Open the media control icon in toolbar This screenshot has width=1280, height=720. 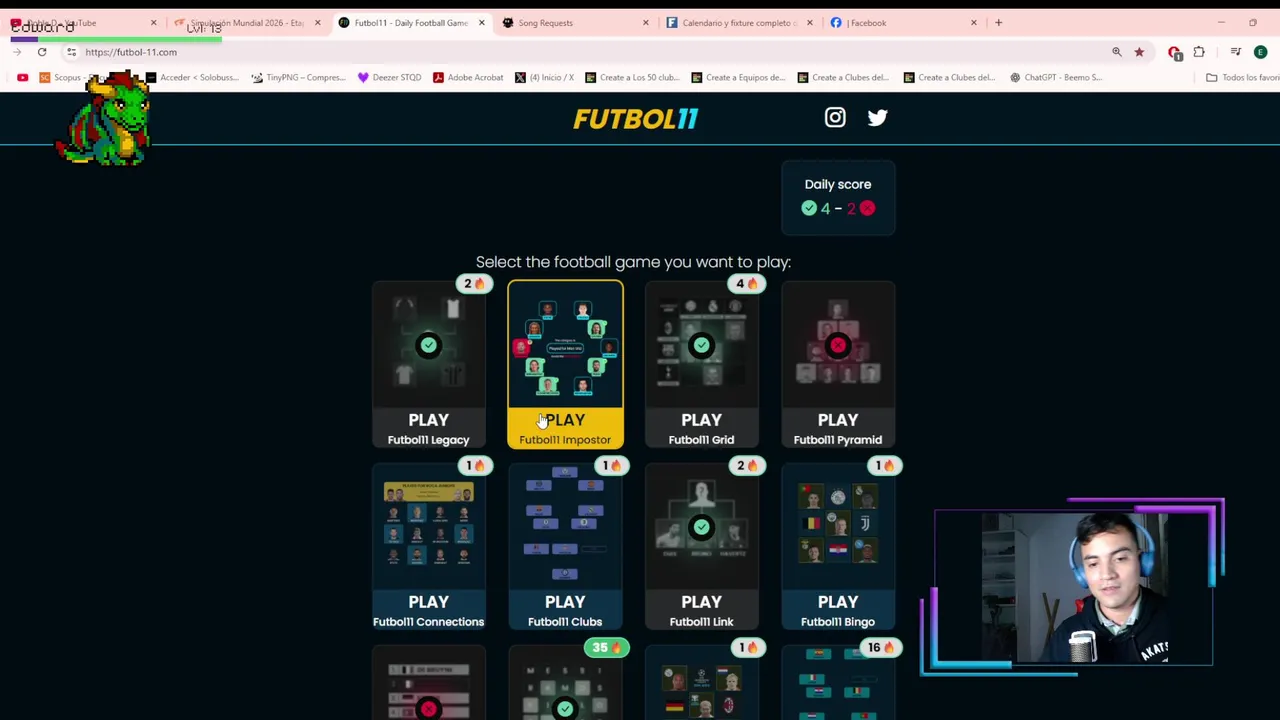tap(1236, 52)
